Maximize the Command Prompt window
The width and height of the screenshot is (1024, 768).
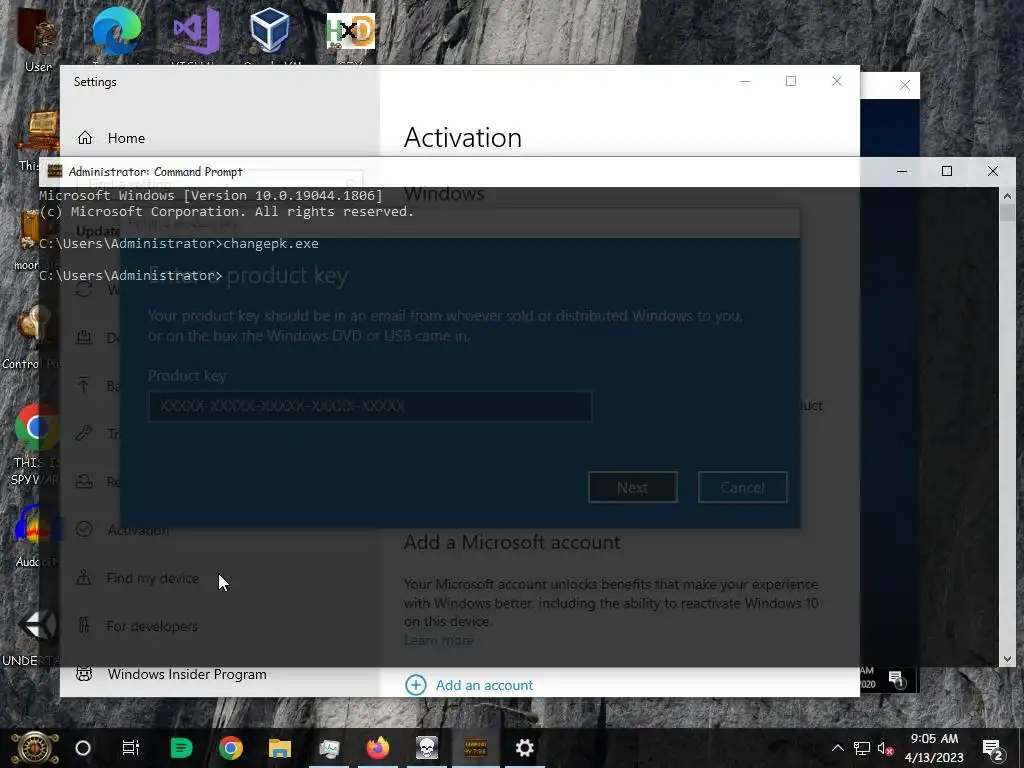point(947,171)
